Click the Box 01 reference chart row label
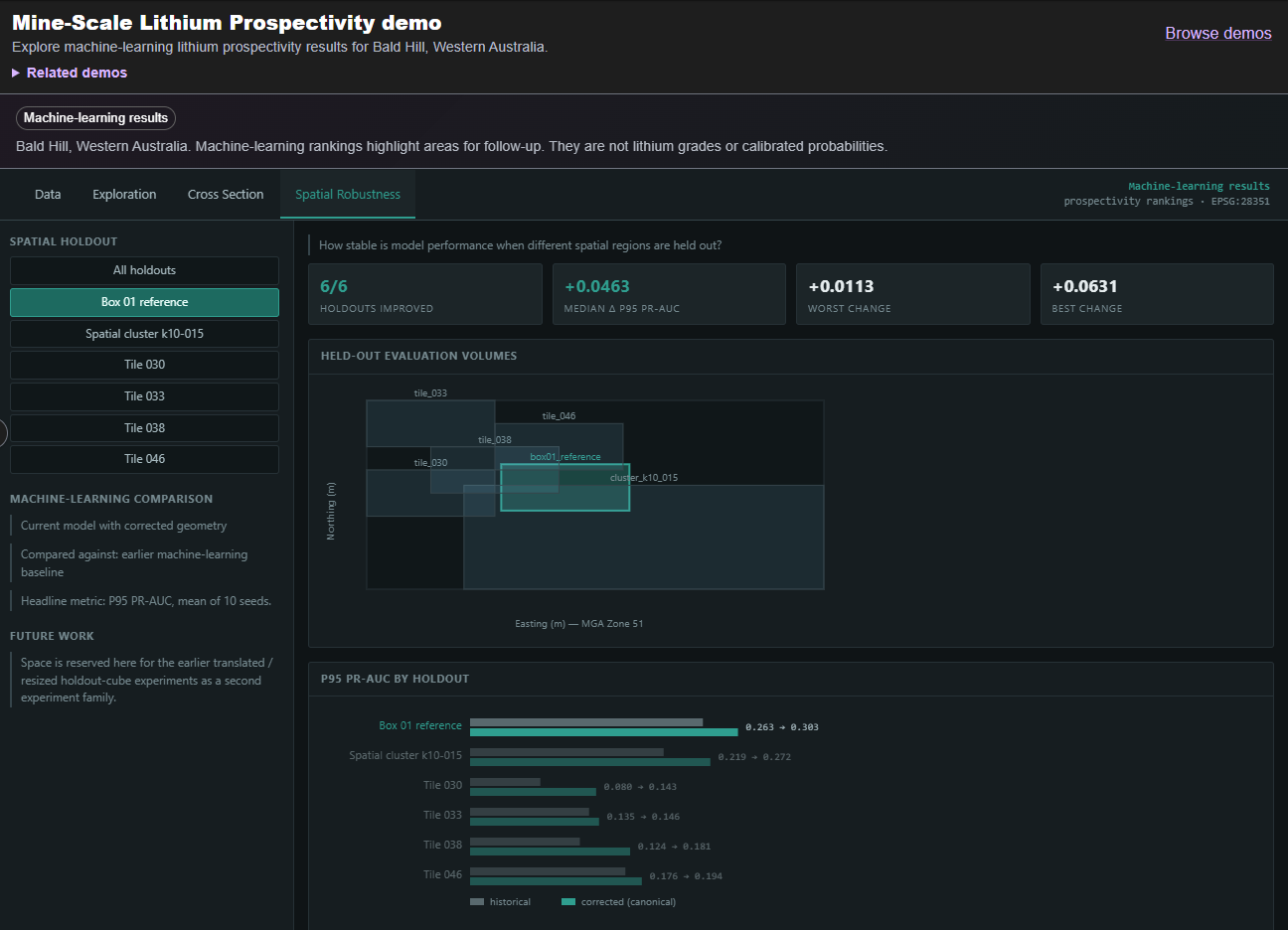This screenshot has width=1288, height=930. click(x=420, y=726)
